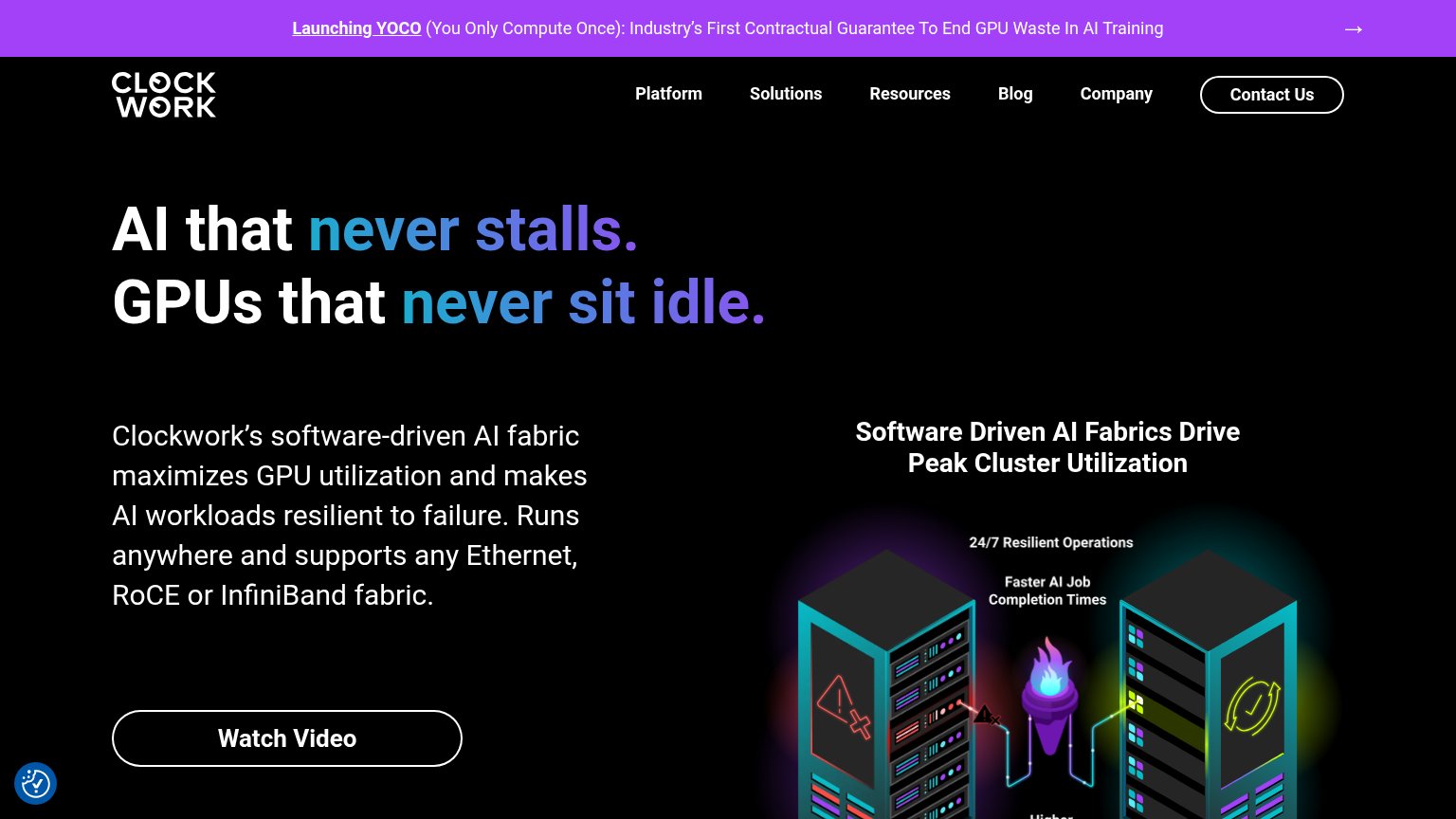Click the "GPUs that never sit idle." headline

(x=439, y=302)
